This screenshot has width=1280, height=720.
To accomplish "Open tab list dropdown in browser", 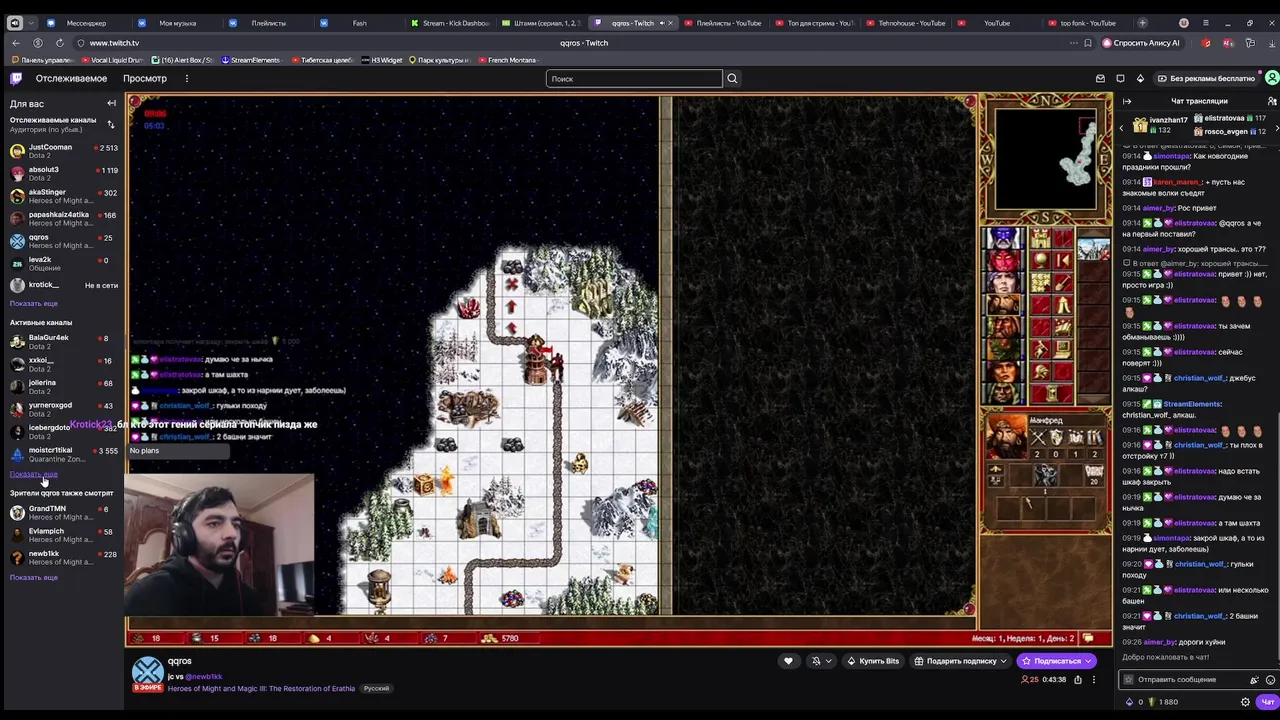I will pyautogui.click(x=31, y=23).
